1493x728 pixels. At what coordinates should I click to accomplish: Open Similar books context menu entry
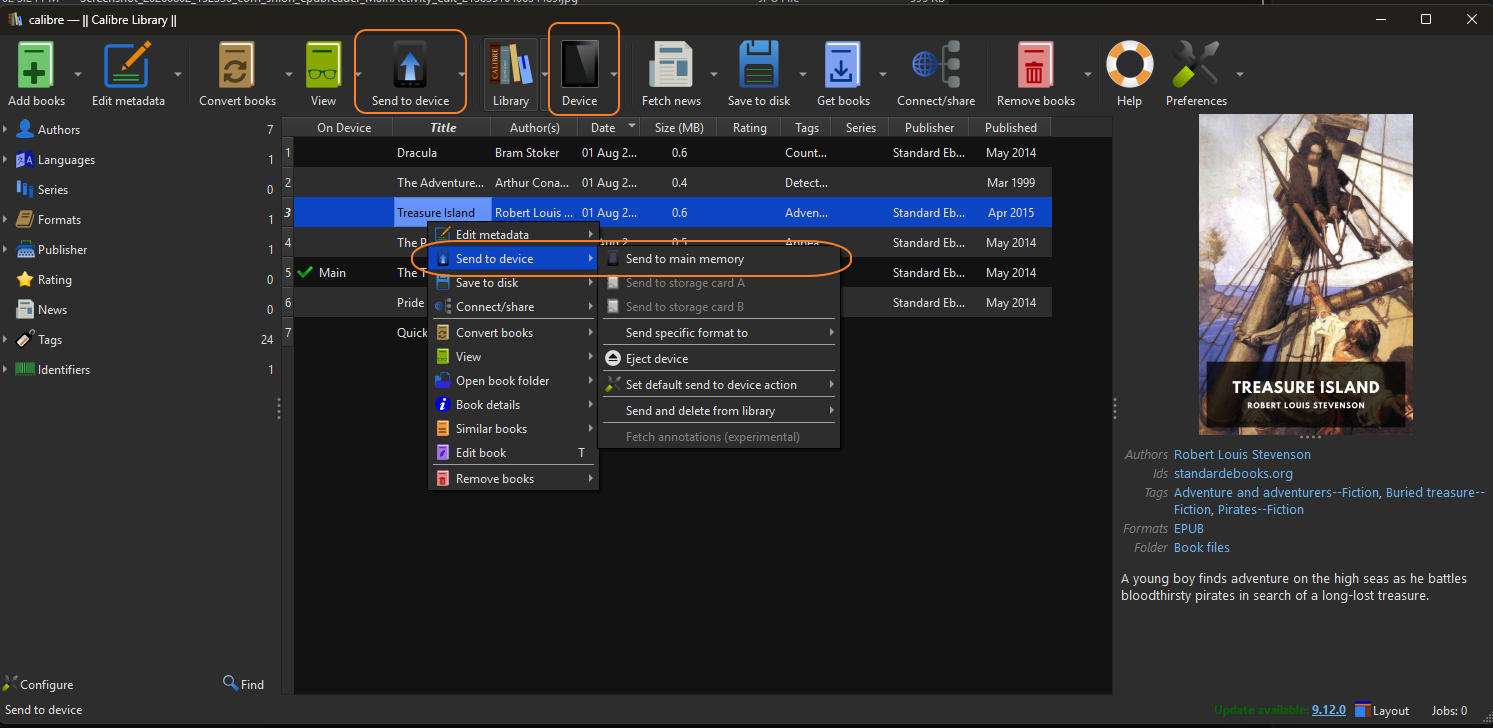[513, 429]
